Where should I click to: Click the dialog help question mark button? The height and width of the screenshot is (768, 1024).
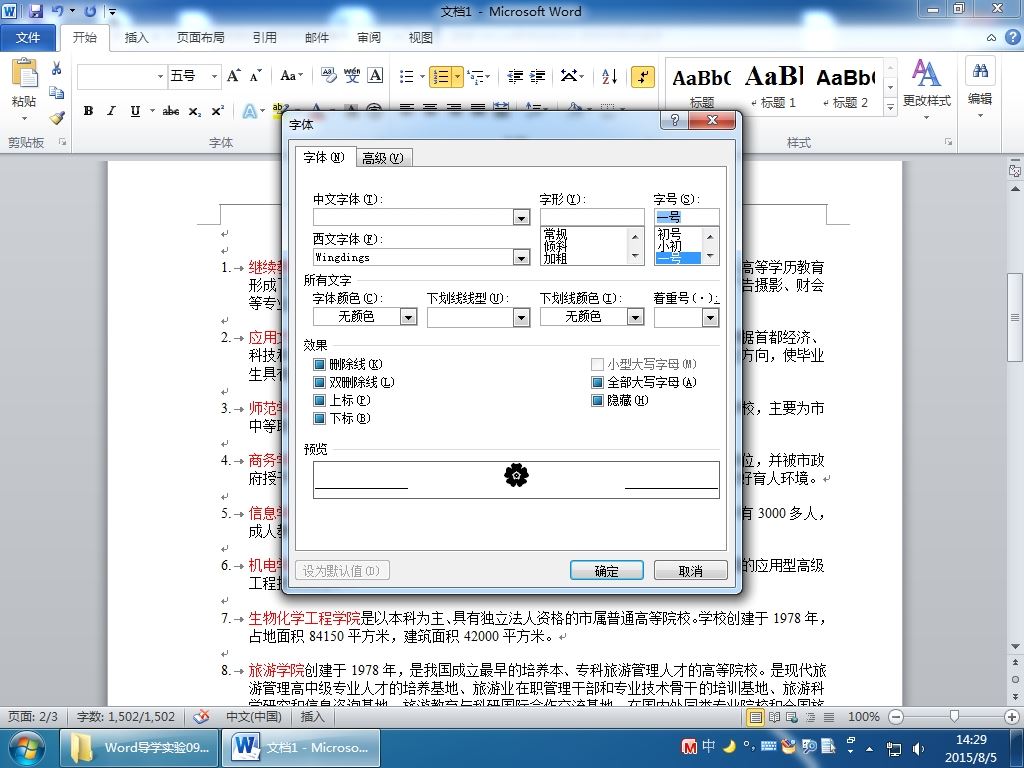point(675,120)
